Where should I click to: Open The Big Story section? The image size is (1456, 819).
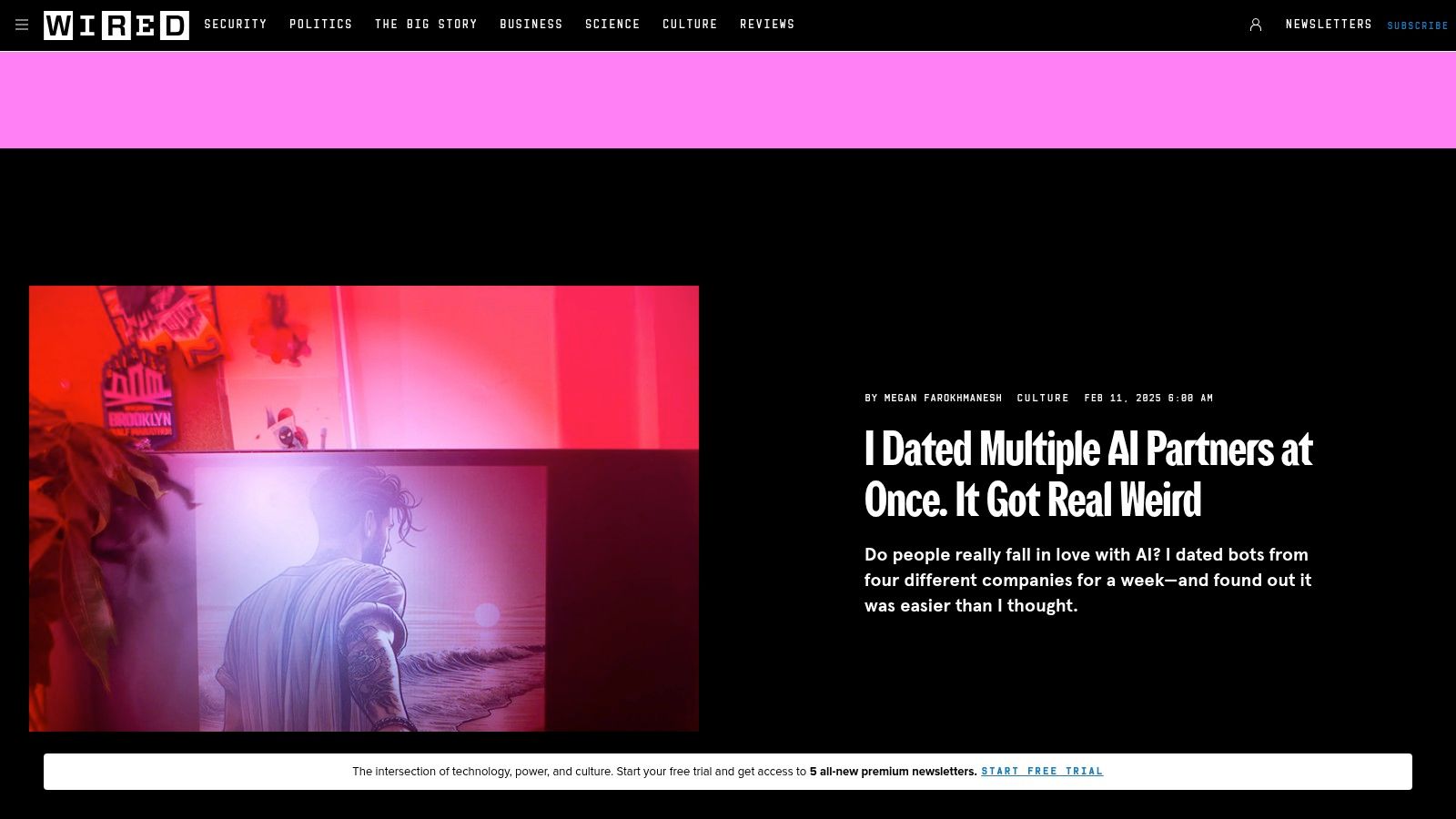click(x=426, y=25)
